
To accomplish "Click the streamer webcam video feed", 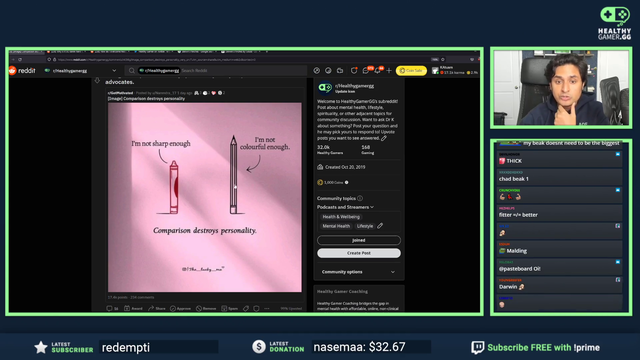I will click(x=561, y=87).
